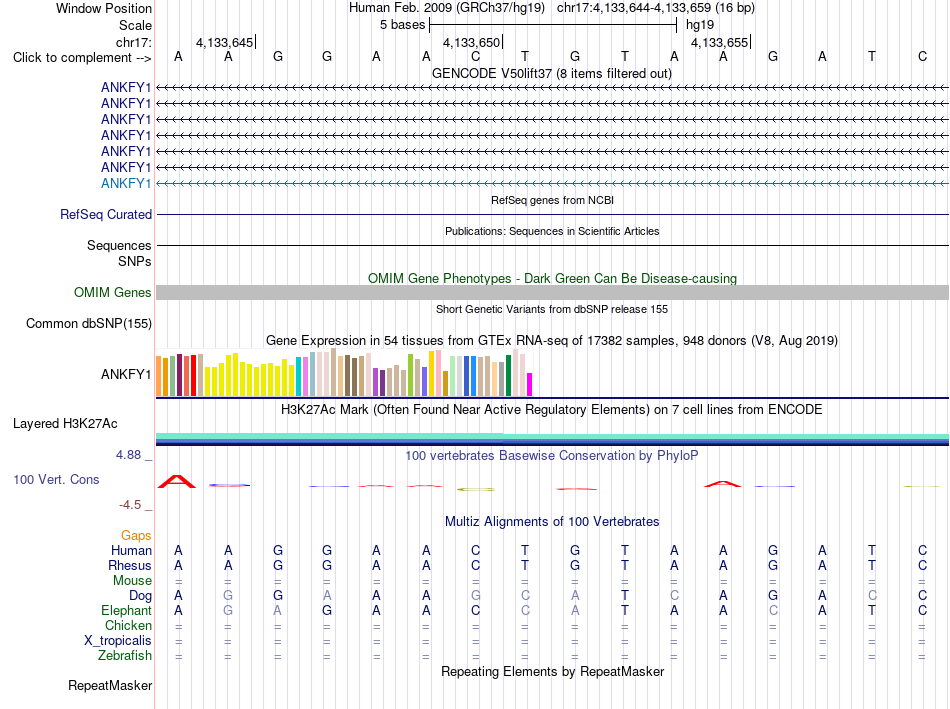The width and height of the screenshot is (950, 709).
Task: Click the H3K27Ac Mark ENCODE track title
Action: tap(552, 410)
